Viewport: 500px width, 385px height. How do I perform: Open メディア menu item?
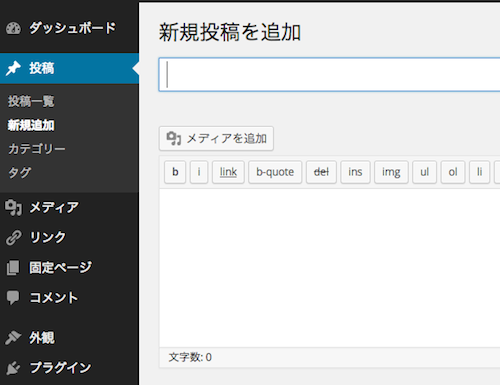pyautogui.click(x=69, y=207)
